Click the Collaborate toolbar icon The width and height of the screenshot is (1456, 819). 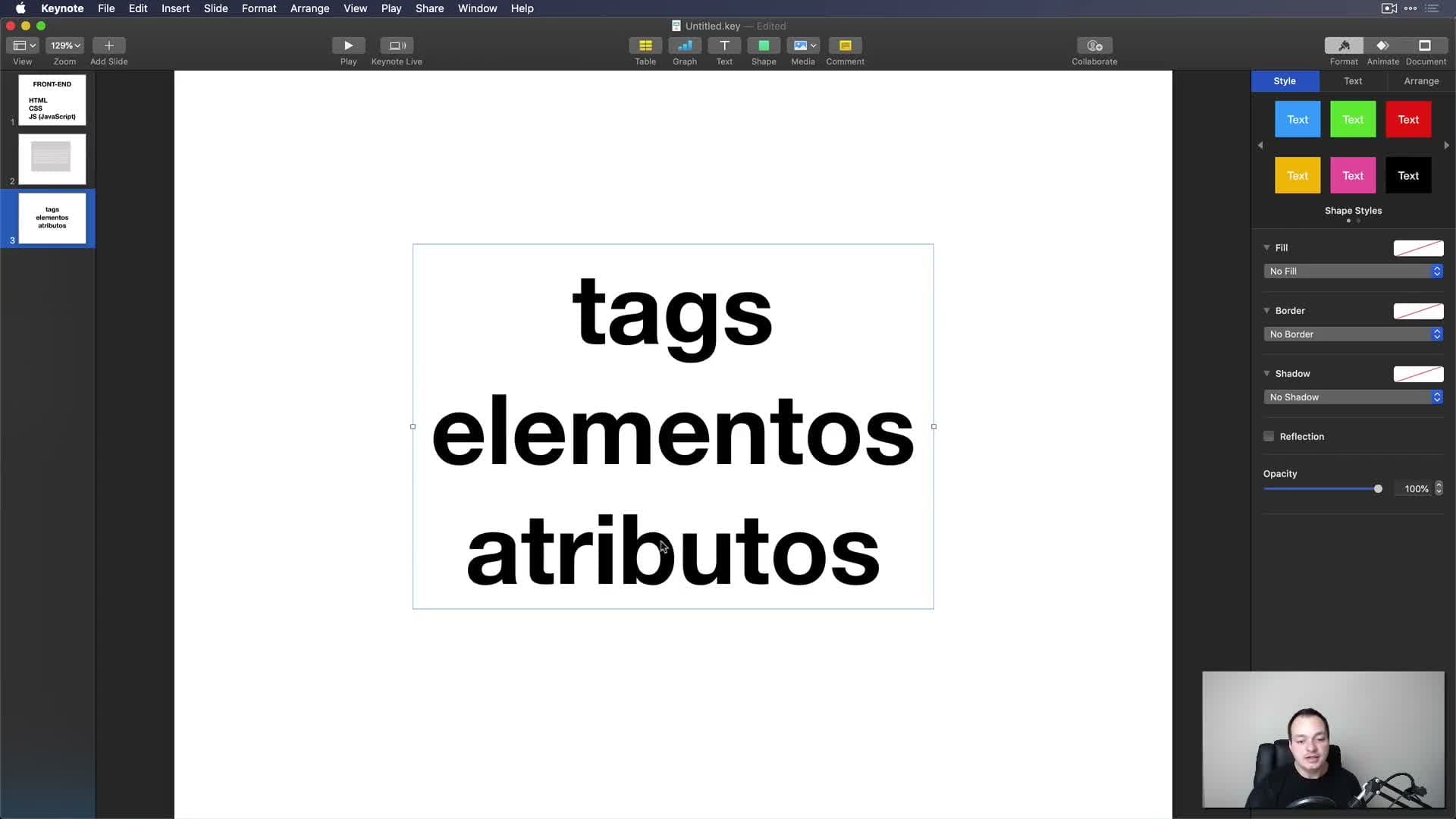tap(1094, 45)
